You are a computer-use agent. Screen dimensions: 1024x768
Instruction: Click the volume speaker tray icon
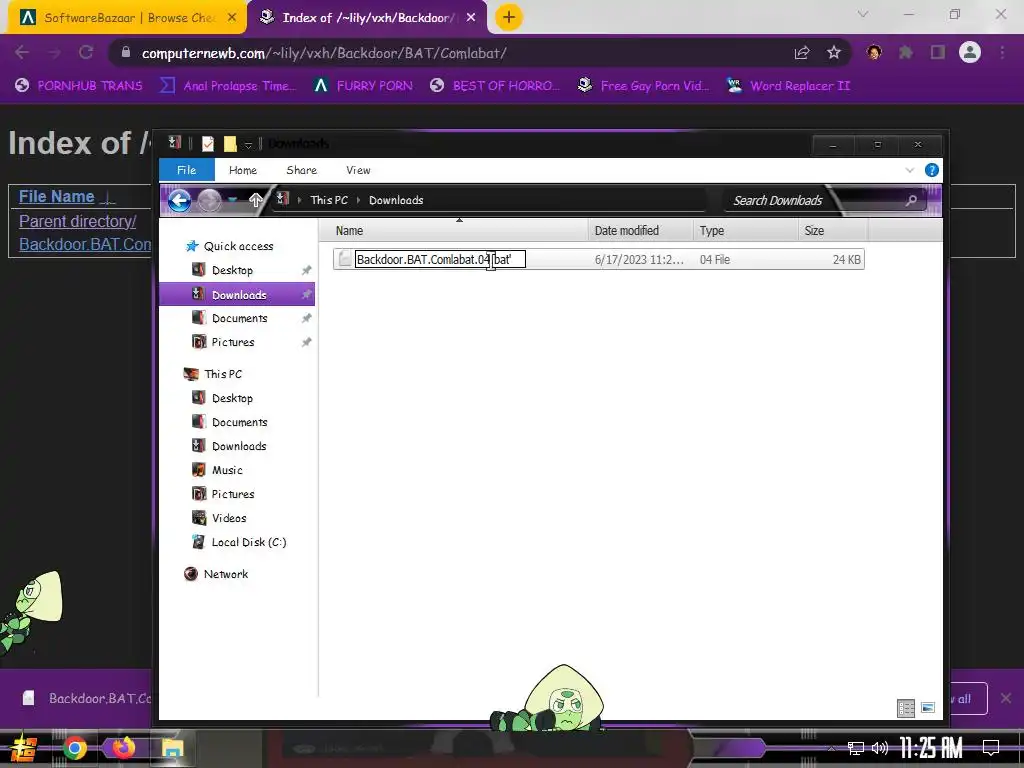point(880,748)
